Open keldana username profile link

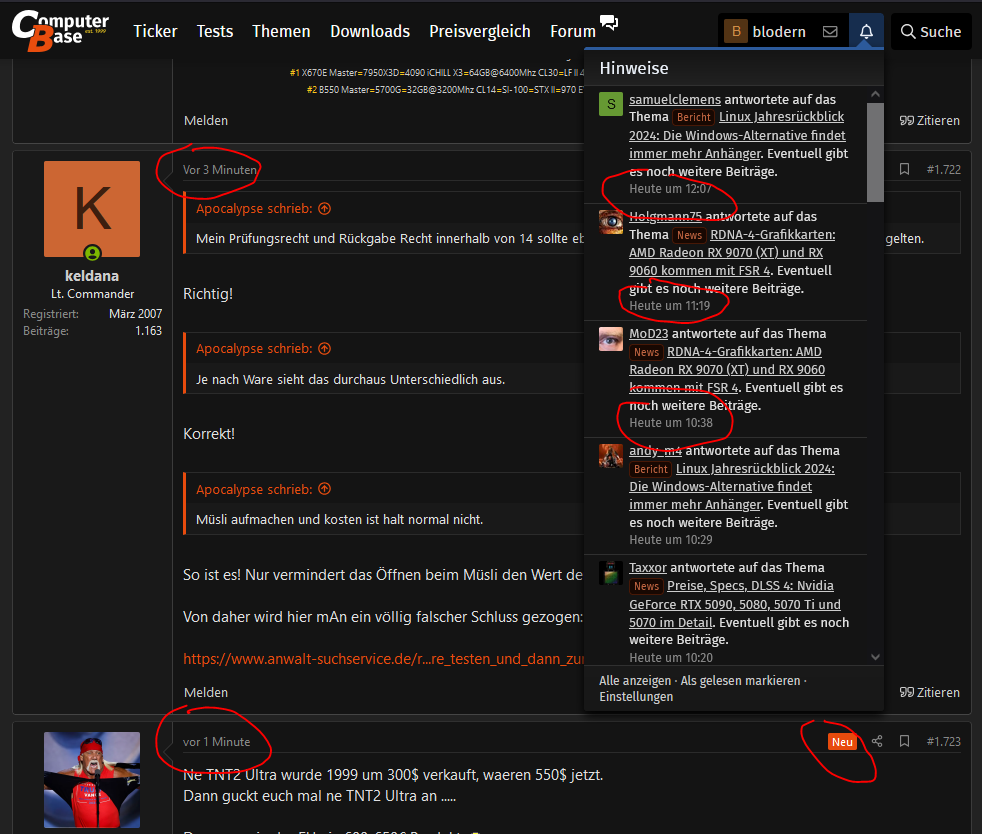pos(92,275)
